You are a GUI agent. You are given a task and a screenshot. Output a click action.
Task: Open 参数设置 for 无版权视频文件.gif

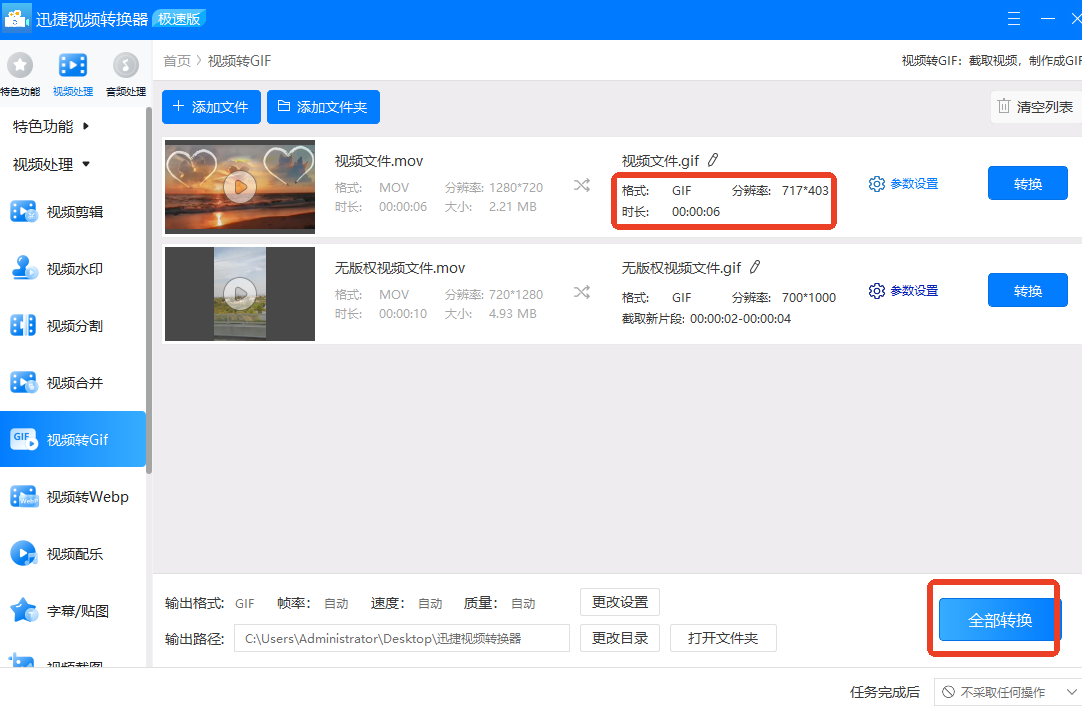tap(903, 291)
